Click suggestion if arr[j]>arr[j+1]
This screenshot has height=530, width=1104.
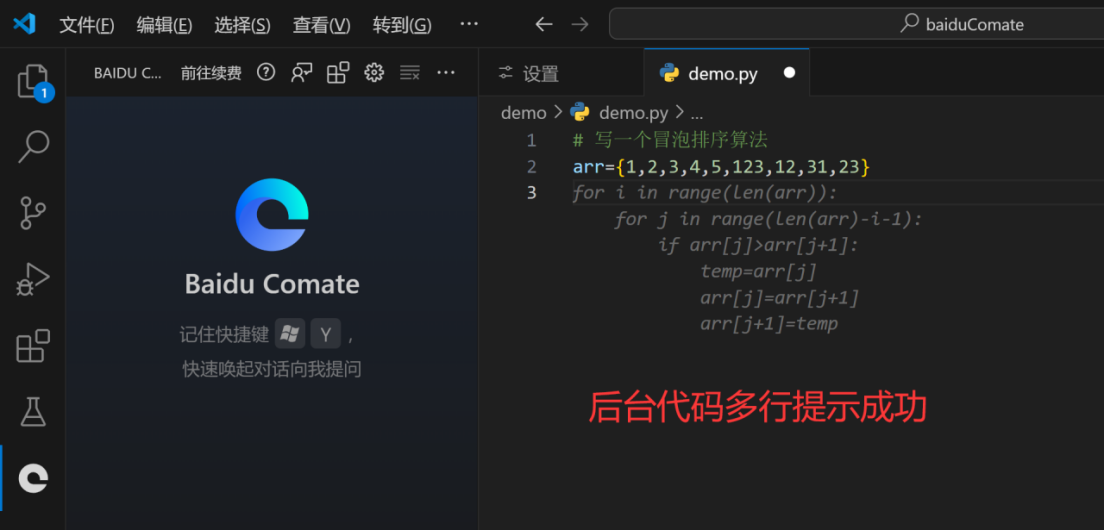[759, 246]
